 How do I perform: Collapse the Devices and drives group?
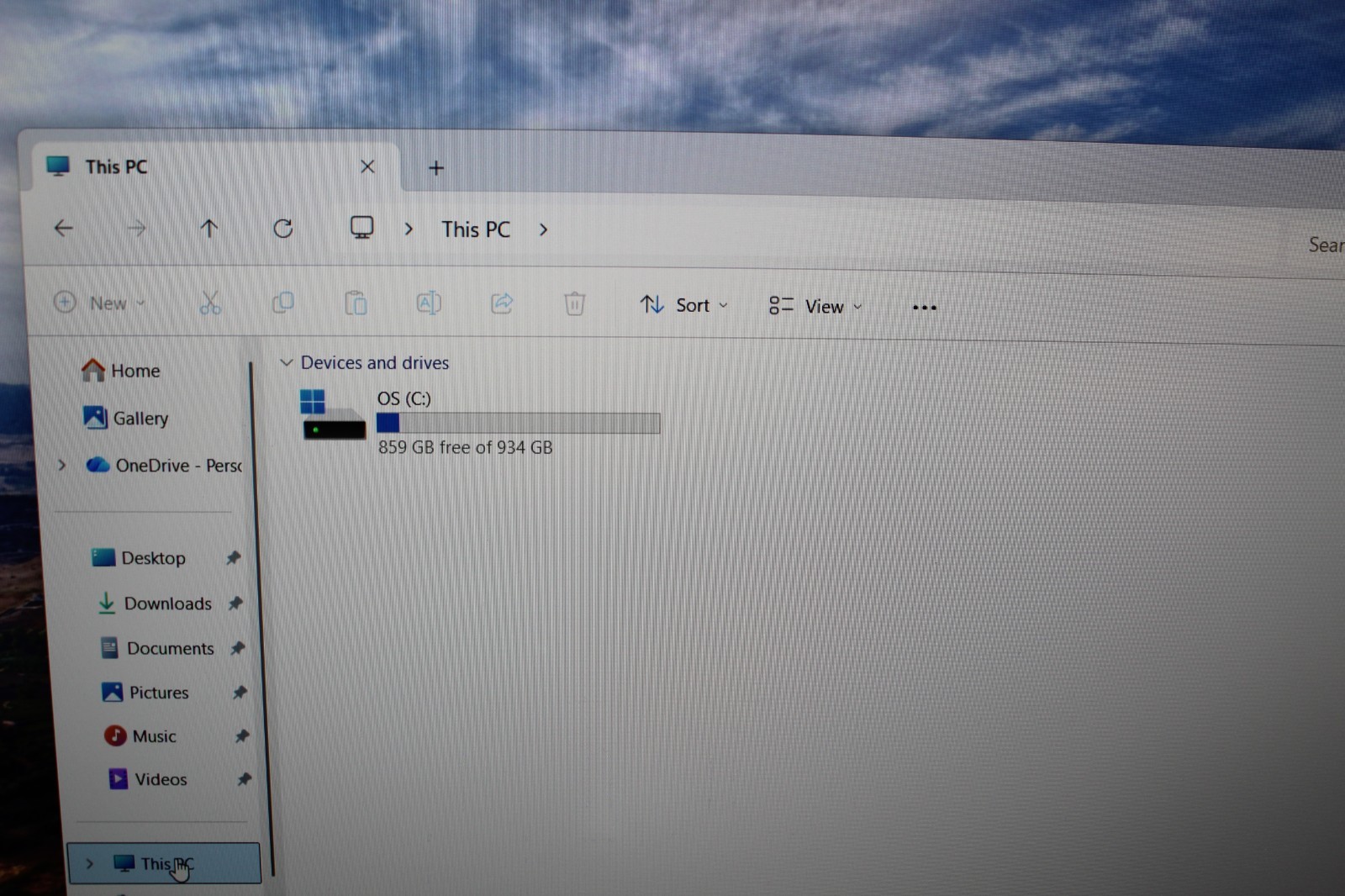coord(286,362)
